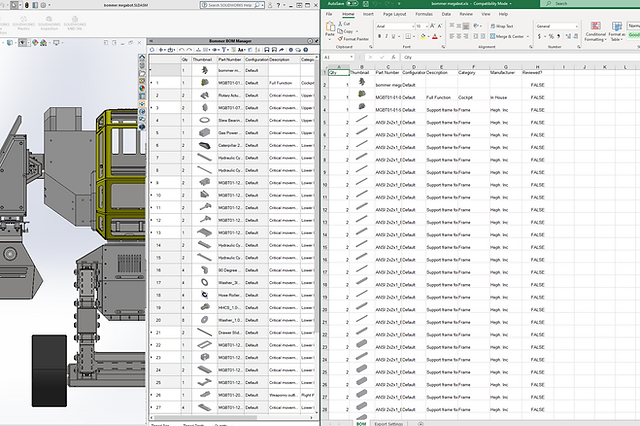Click the edit appearance color ball icon
The height and width of the screenshot is (426, 640).
[35, 42]
